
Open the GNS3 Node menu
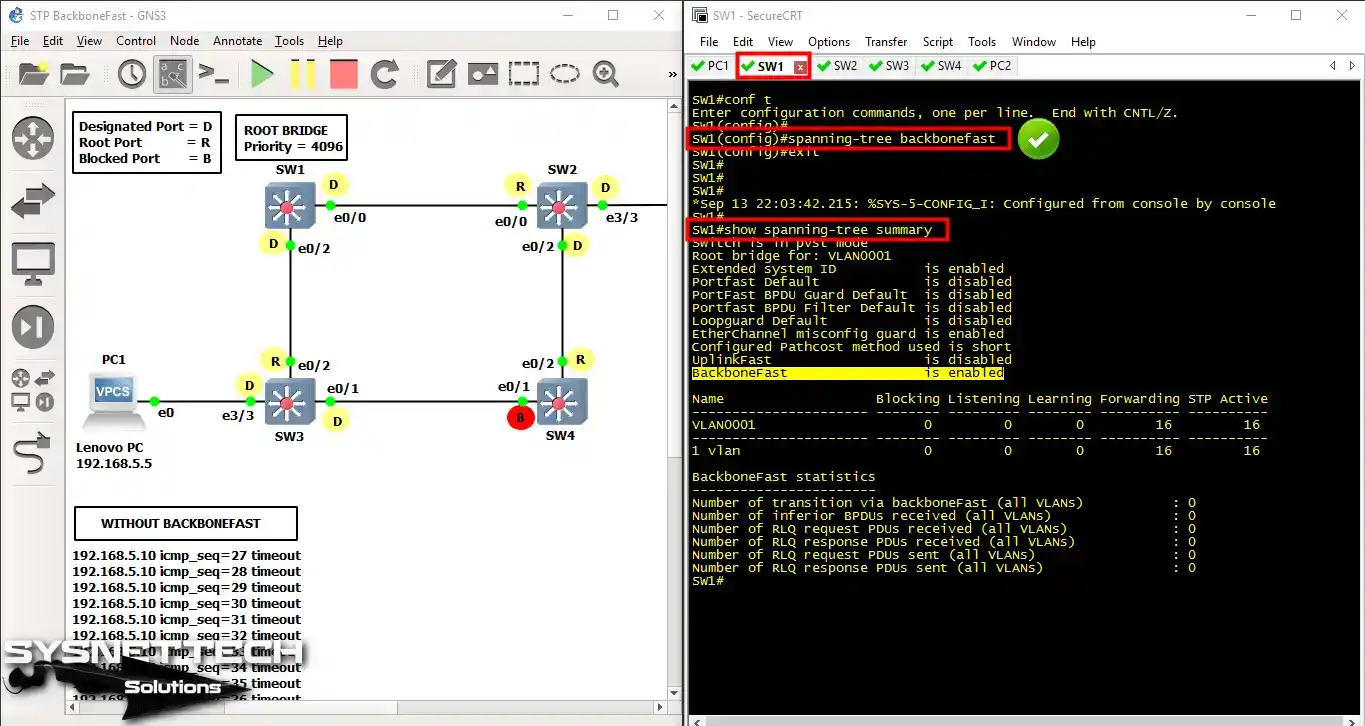[185, 41]
